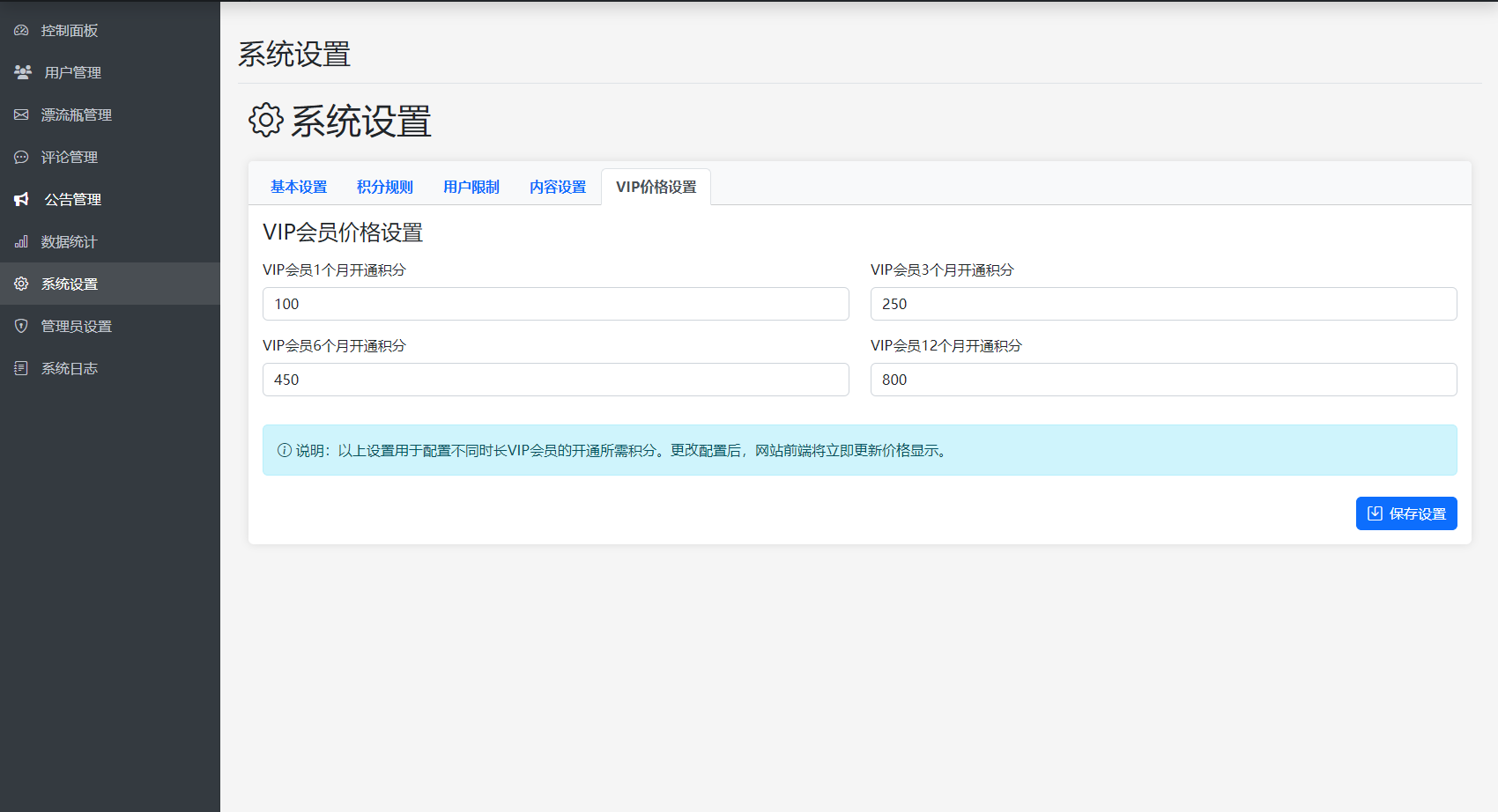Select the 用户管理 users icon in sidebar

coord(22,72)
